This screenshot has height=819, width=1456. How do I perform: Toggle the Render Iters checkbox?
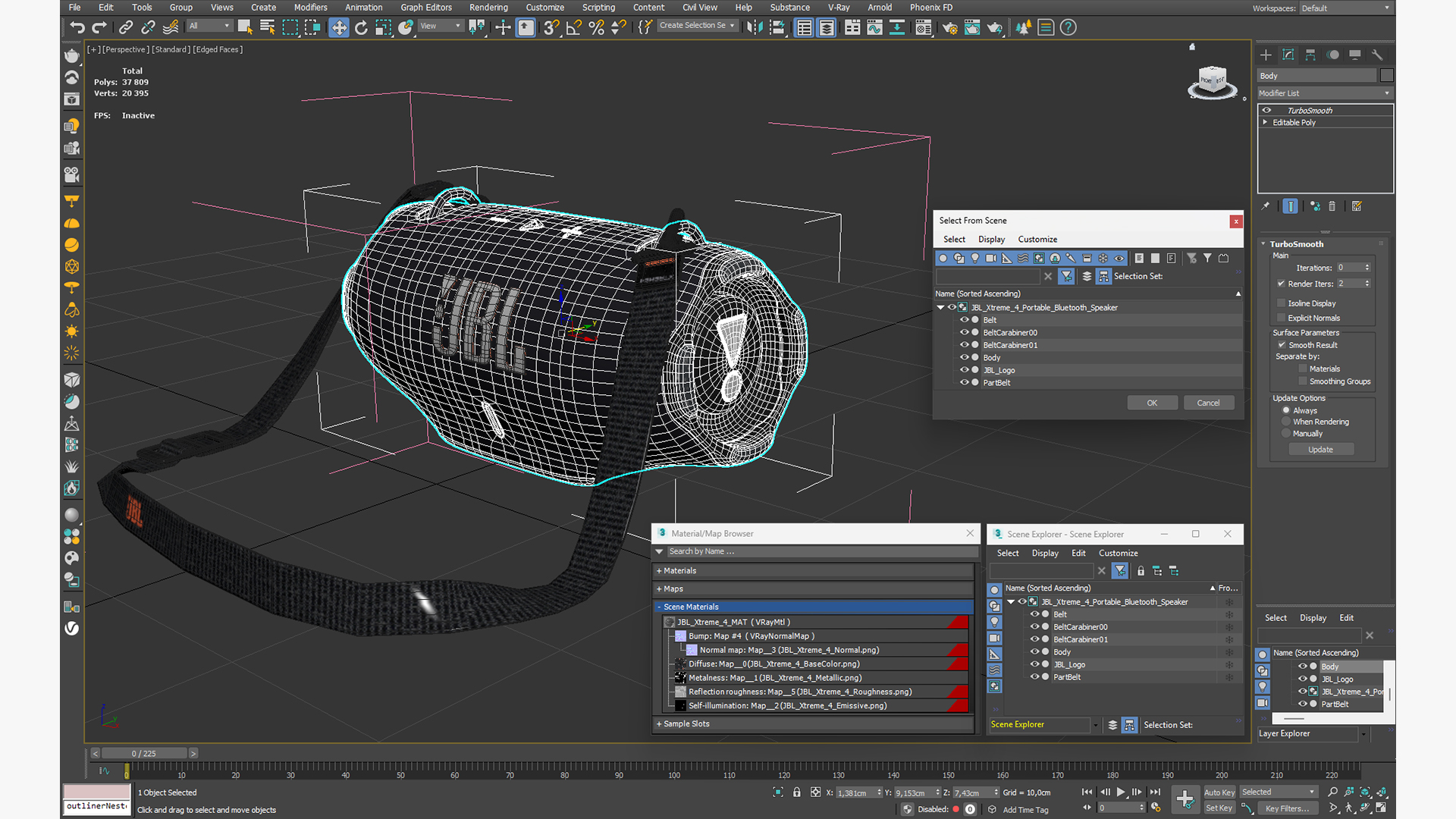point(1281,284)
